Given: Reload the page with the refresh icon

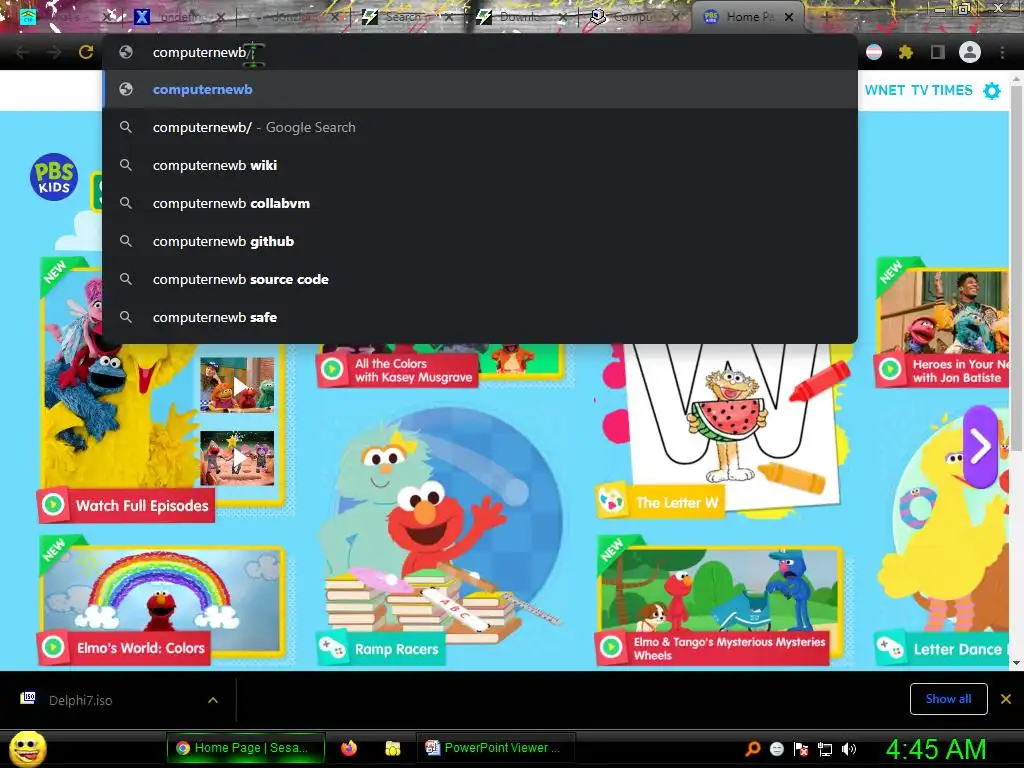Looking at the screenshot, I should (86, 52).
